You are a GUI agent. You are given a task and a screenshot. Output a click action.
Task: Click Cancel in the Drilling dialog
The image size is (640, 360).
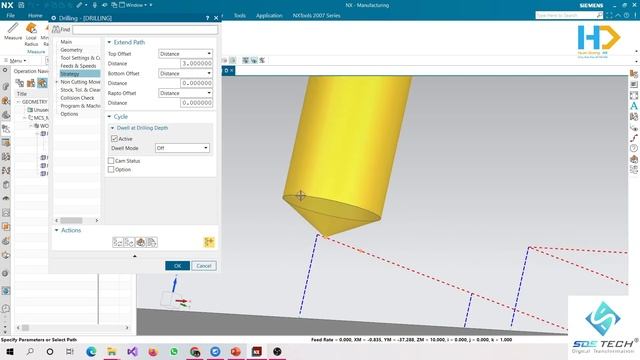pos(204,266)
